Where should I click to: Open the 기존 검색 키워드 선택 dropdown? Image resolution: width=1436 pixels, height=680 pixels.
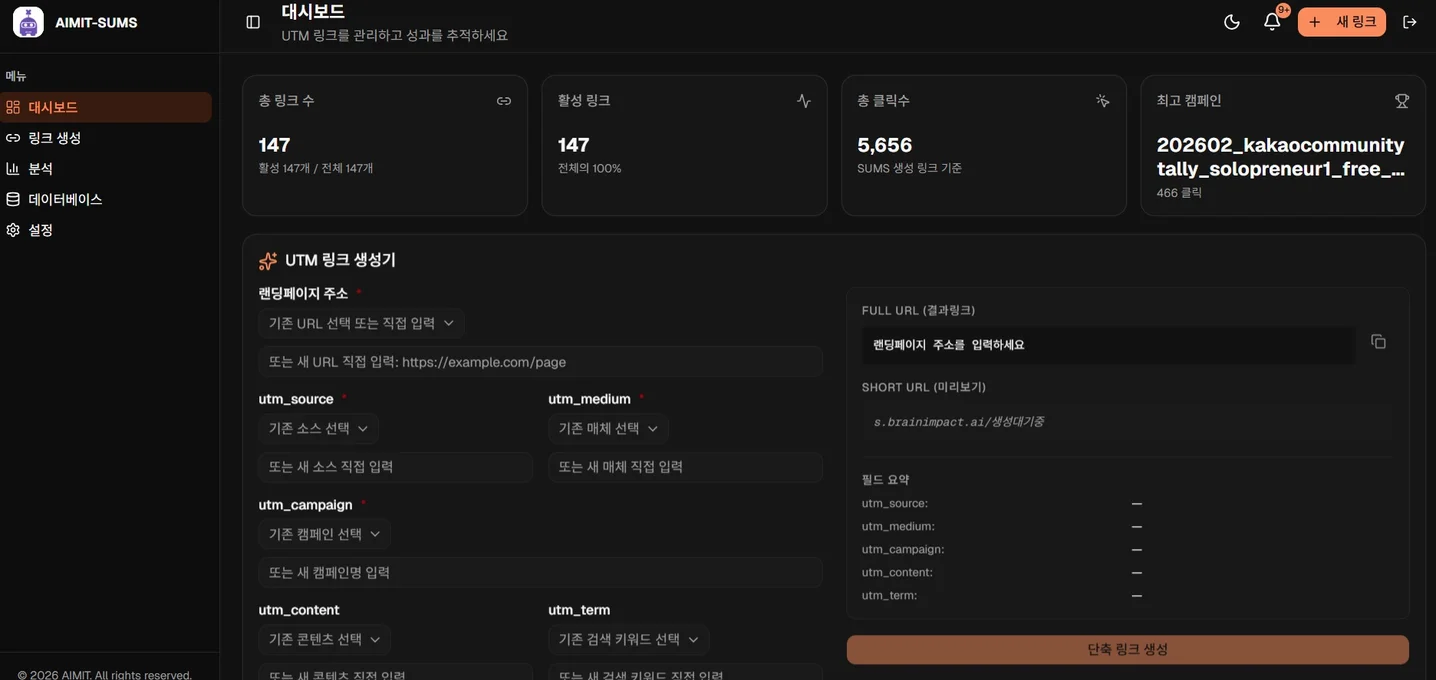(x=629, y=639)
